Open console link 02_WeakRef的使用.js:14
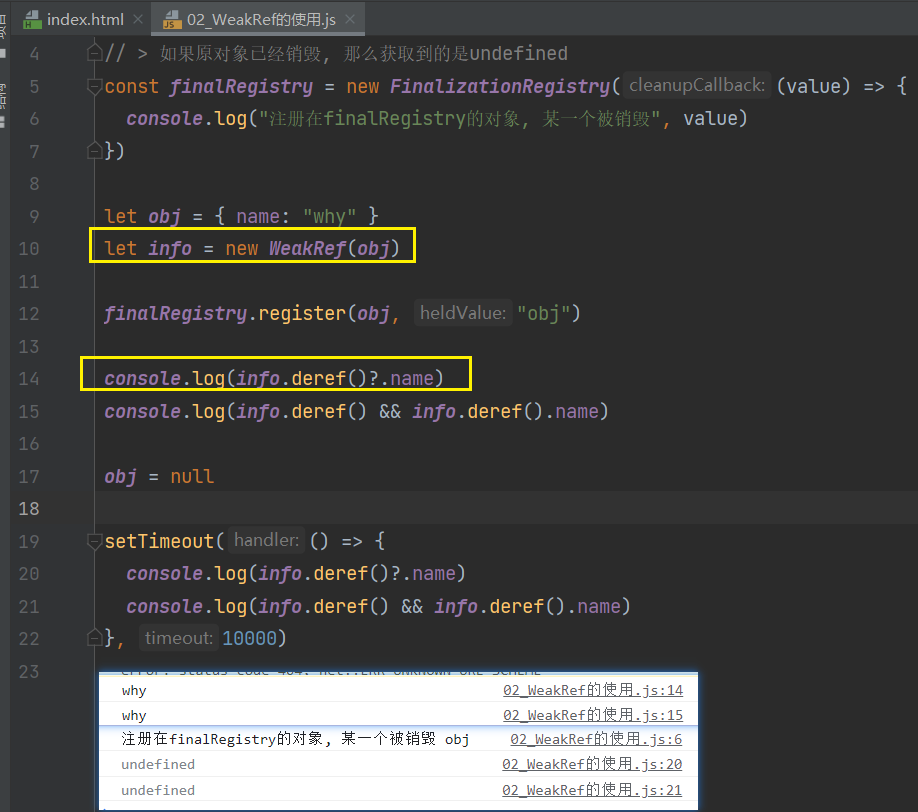Viewport: 918px width, 812px height. [x=592, y=690]
